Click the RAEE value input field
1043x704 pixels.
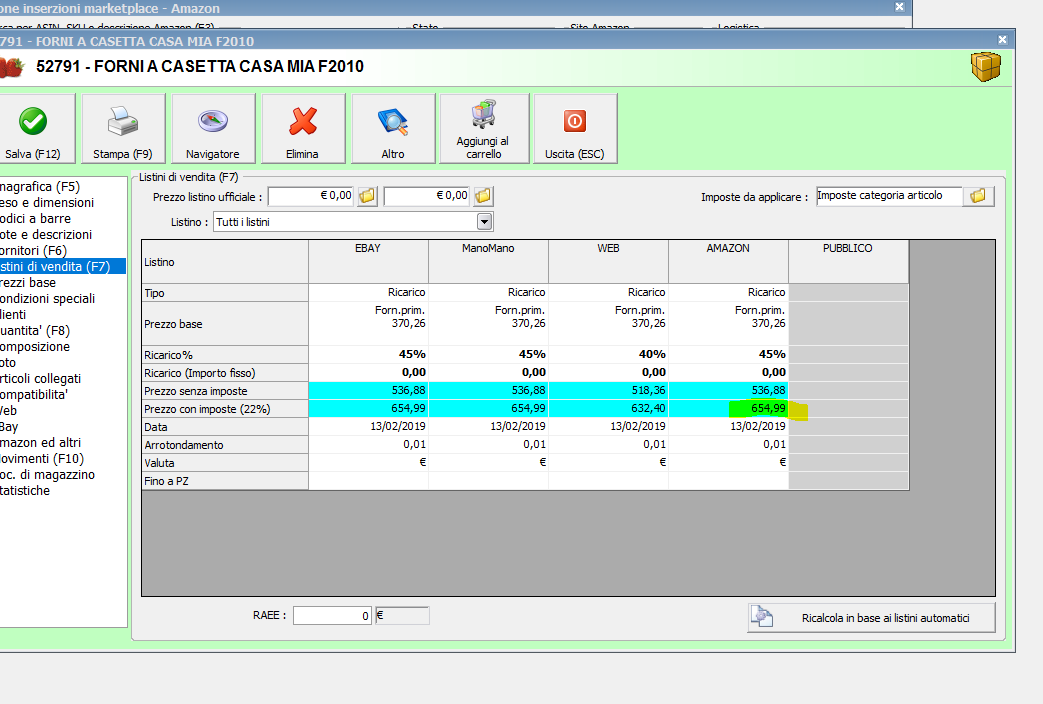tap(332, 616)
